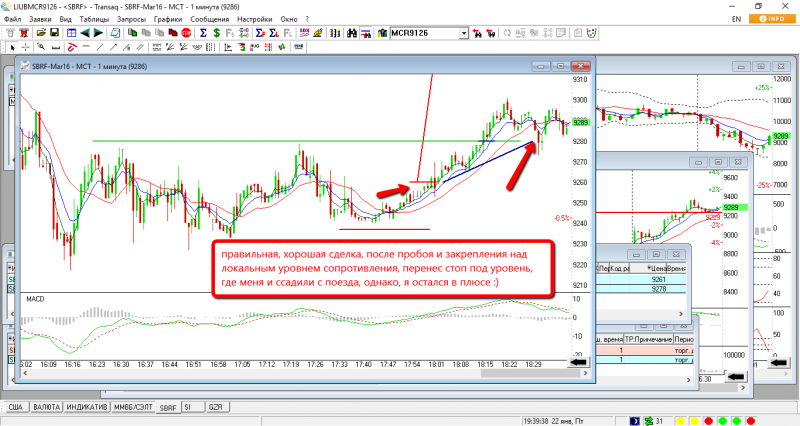The height and width of the screenshot is (426, 800).
Task: Click the orange INFO button
Action: pyautogui.click(x=772, y=19)
